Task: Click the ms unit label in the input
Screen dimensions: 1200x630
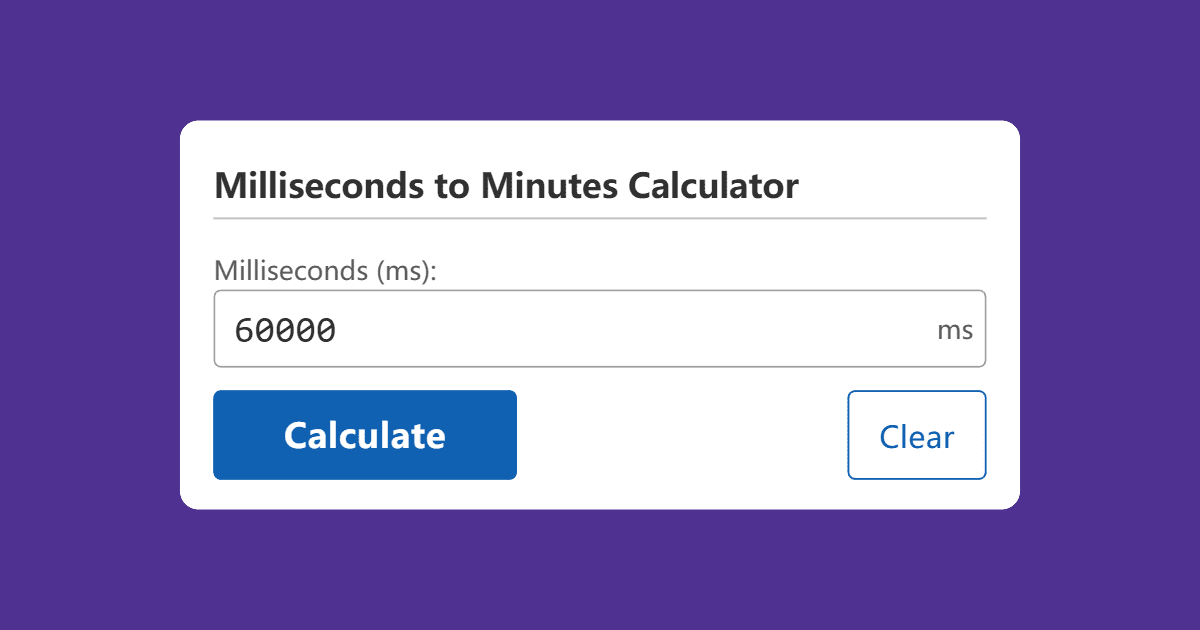Action: click(955, 329)
